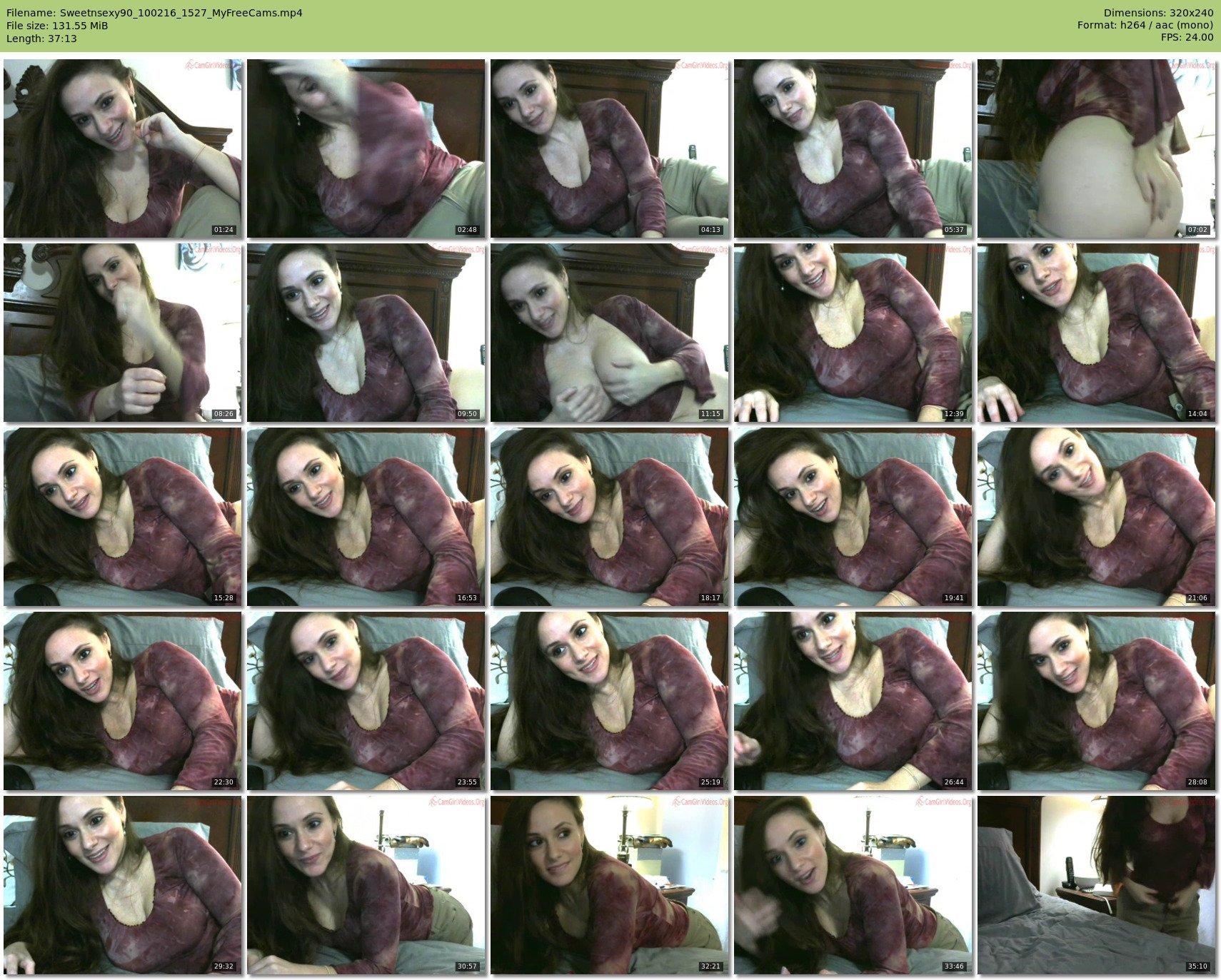
Task: Select the 14:04 frame
Action: pos(1096,333)
